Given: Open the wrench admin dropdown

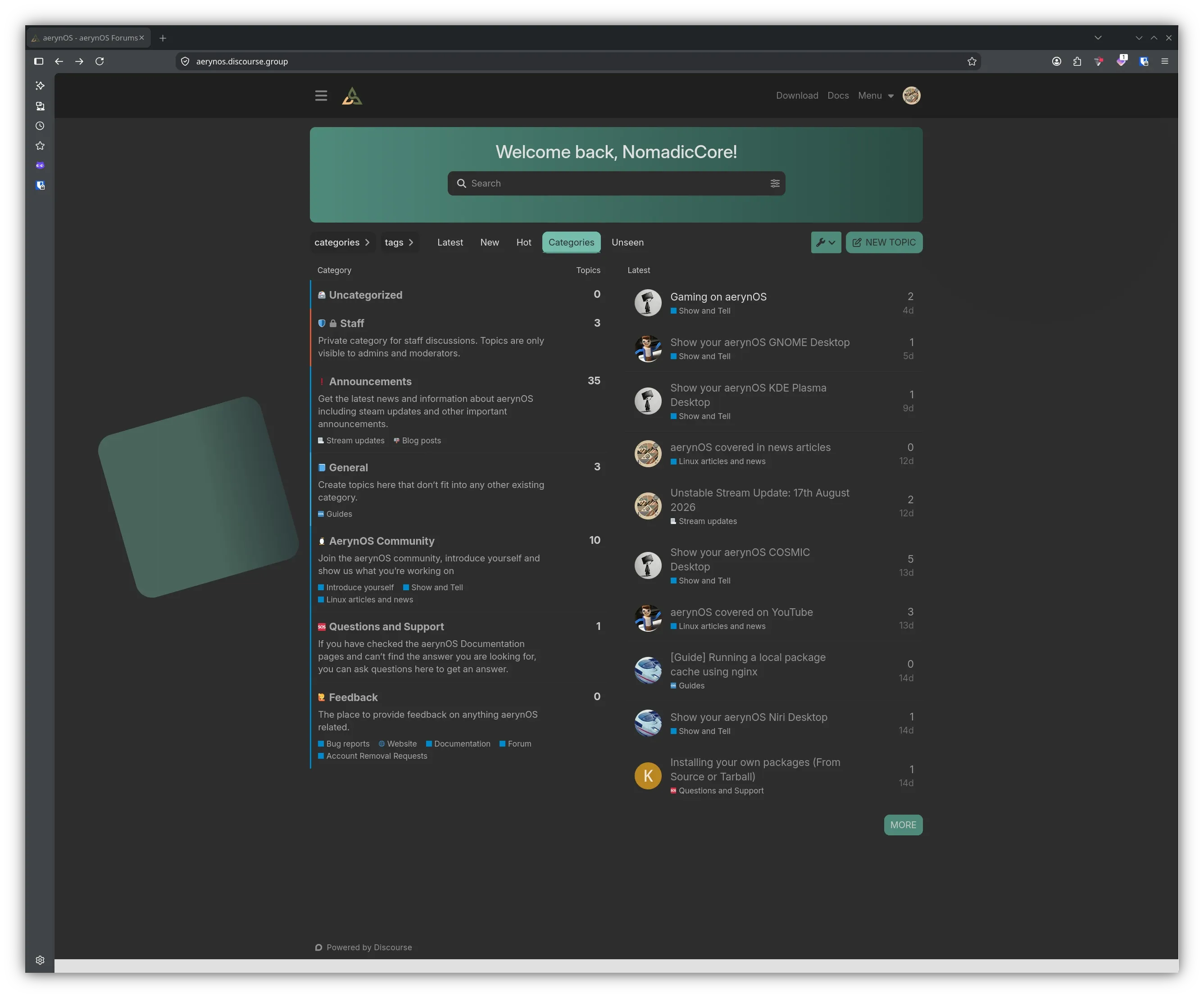Looking at the screenshot, I should coord(826,242).
